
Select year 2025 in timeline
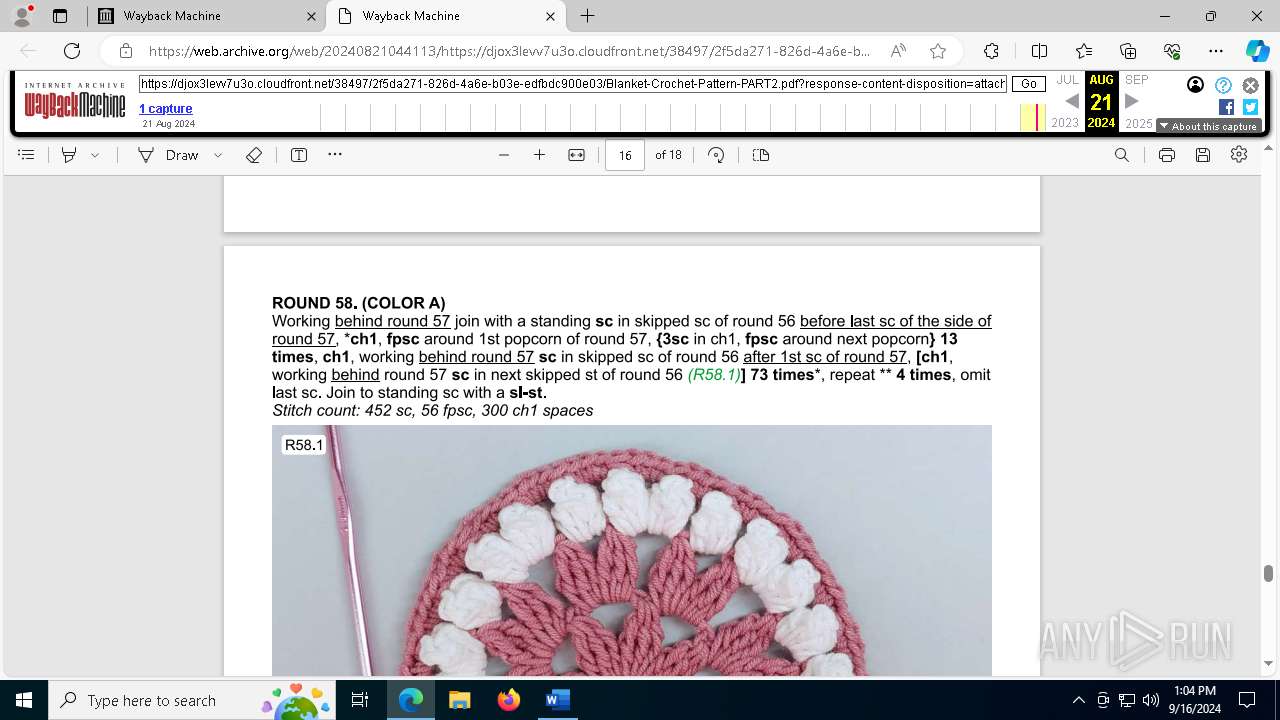click(x=1139, y=123)
